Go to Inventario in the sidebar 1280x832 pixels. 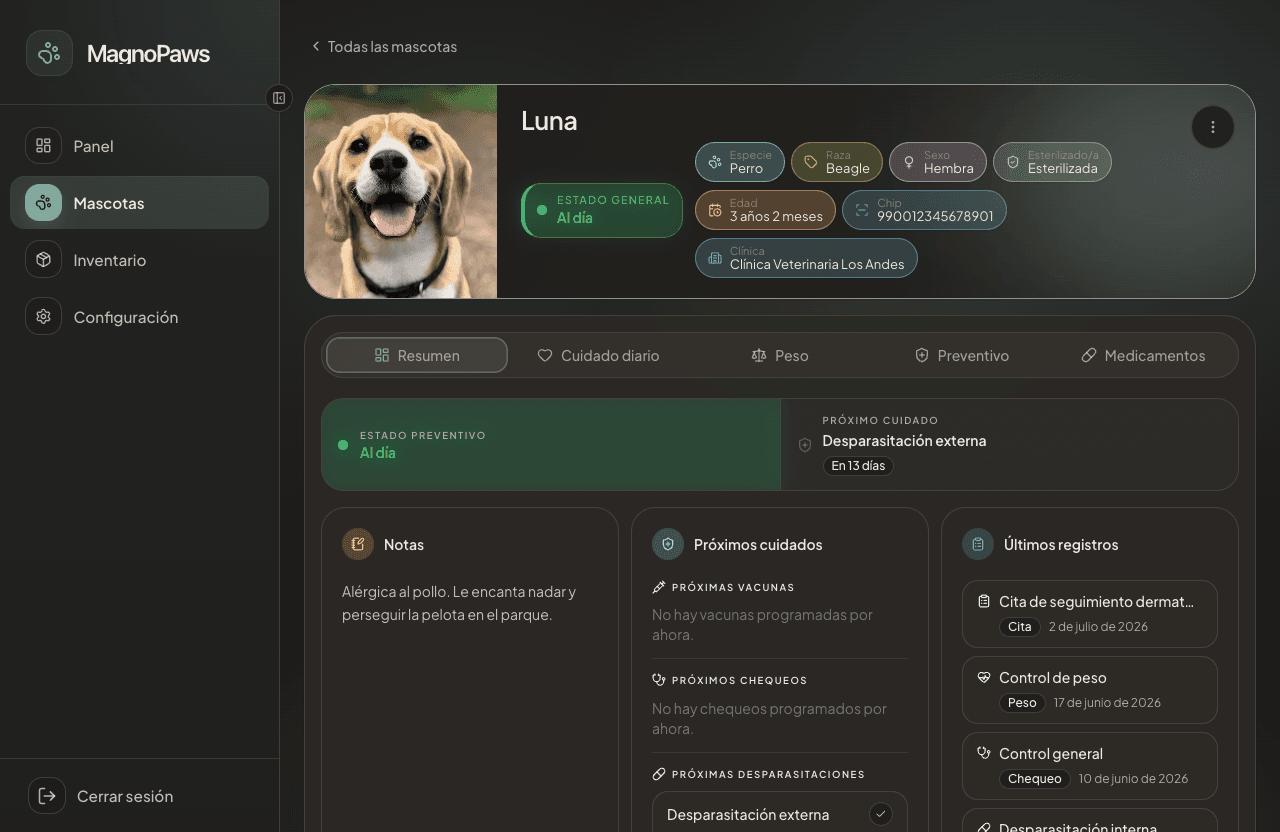tap(139, 260)
